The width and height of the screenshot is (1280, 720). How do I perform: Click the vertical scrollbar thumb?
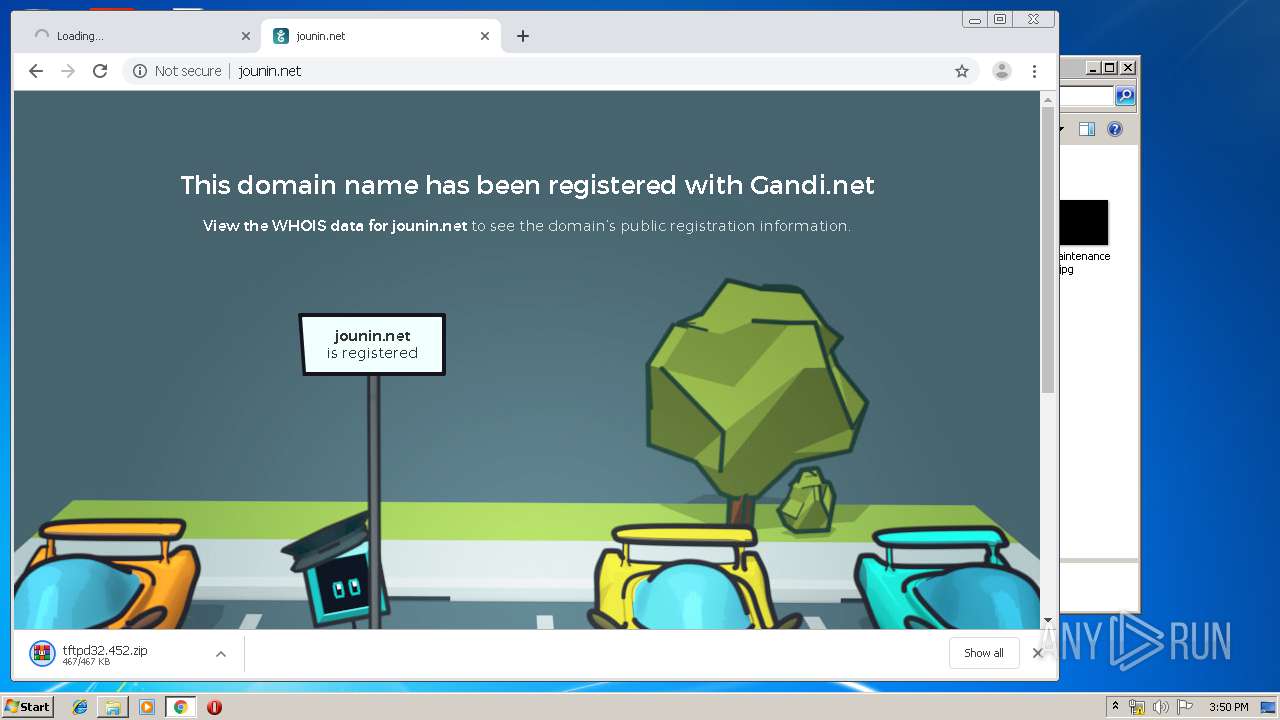pyautogui.click(x=1048, y=250)
